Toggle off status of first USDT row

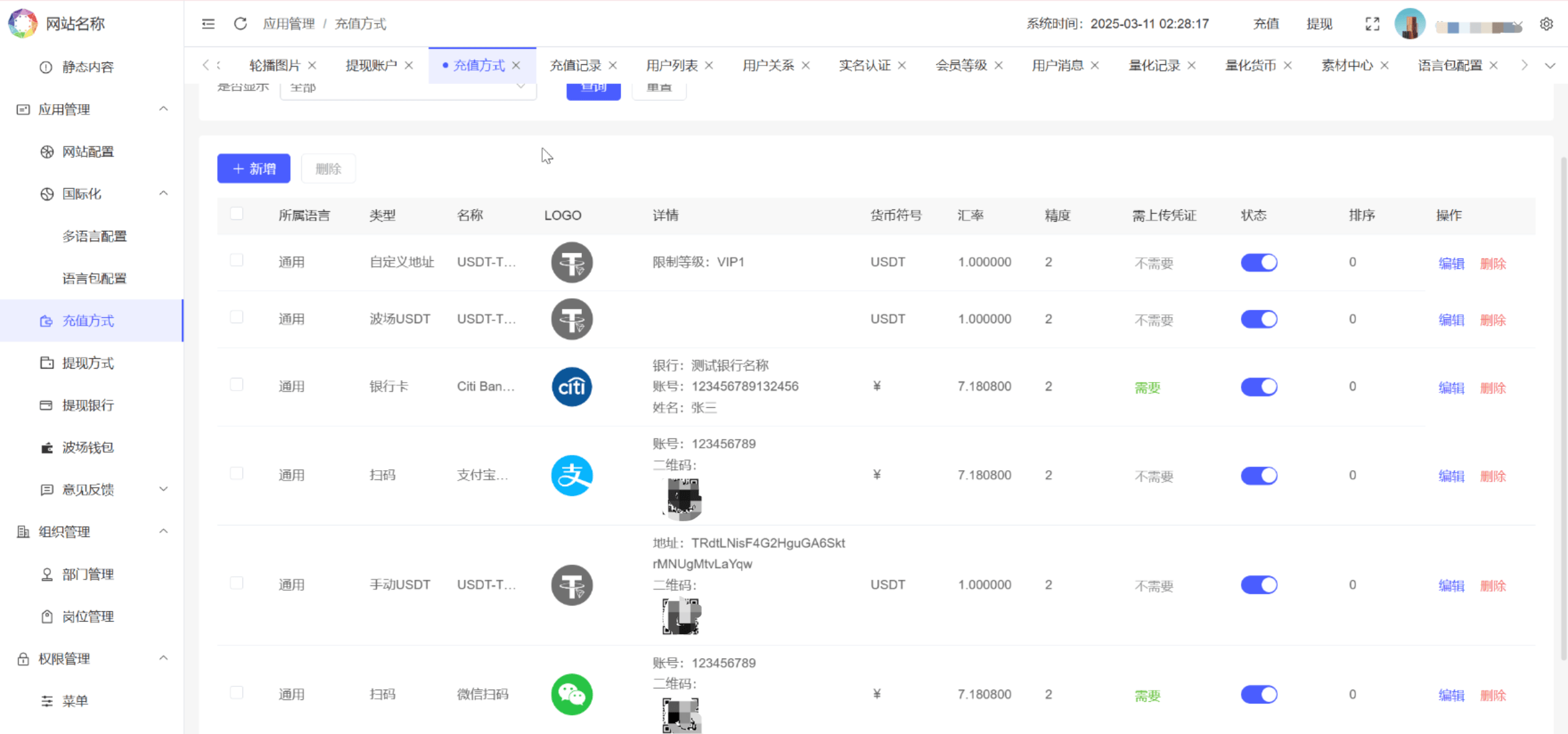(x=1259, y=263)
